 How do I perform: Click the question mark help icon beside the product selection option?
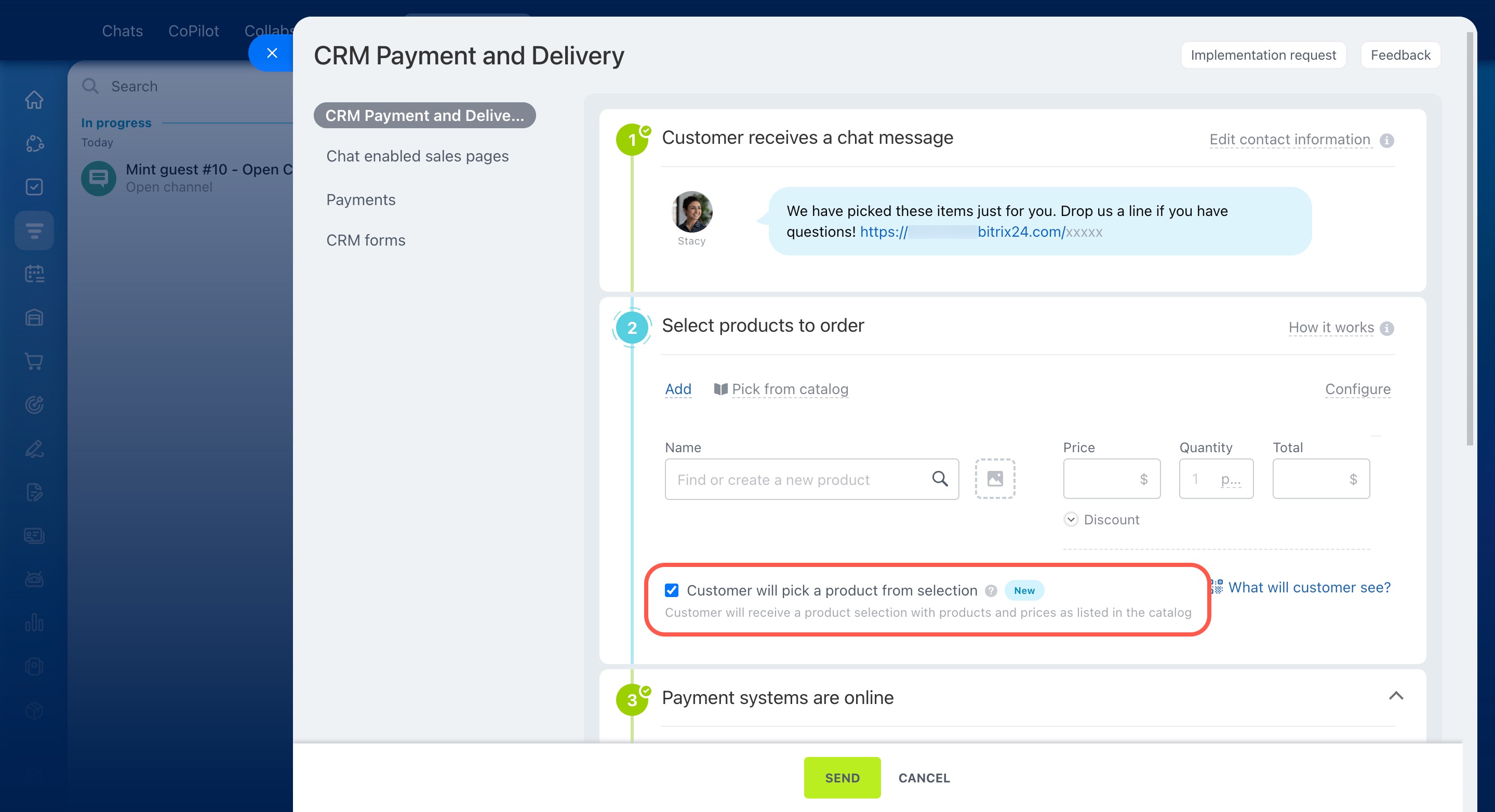pos(991,590)
